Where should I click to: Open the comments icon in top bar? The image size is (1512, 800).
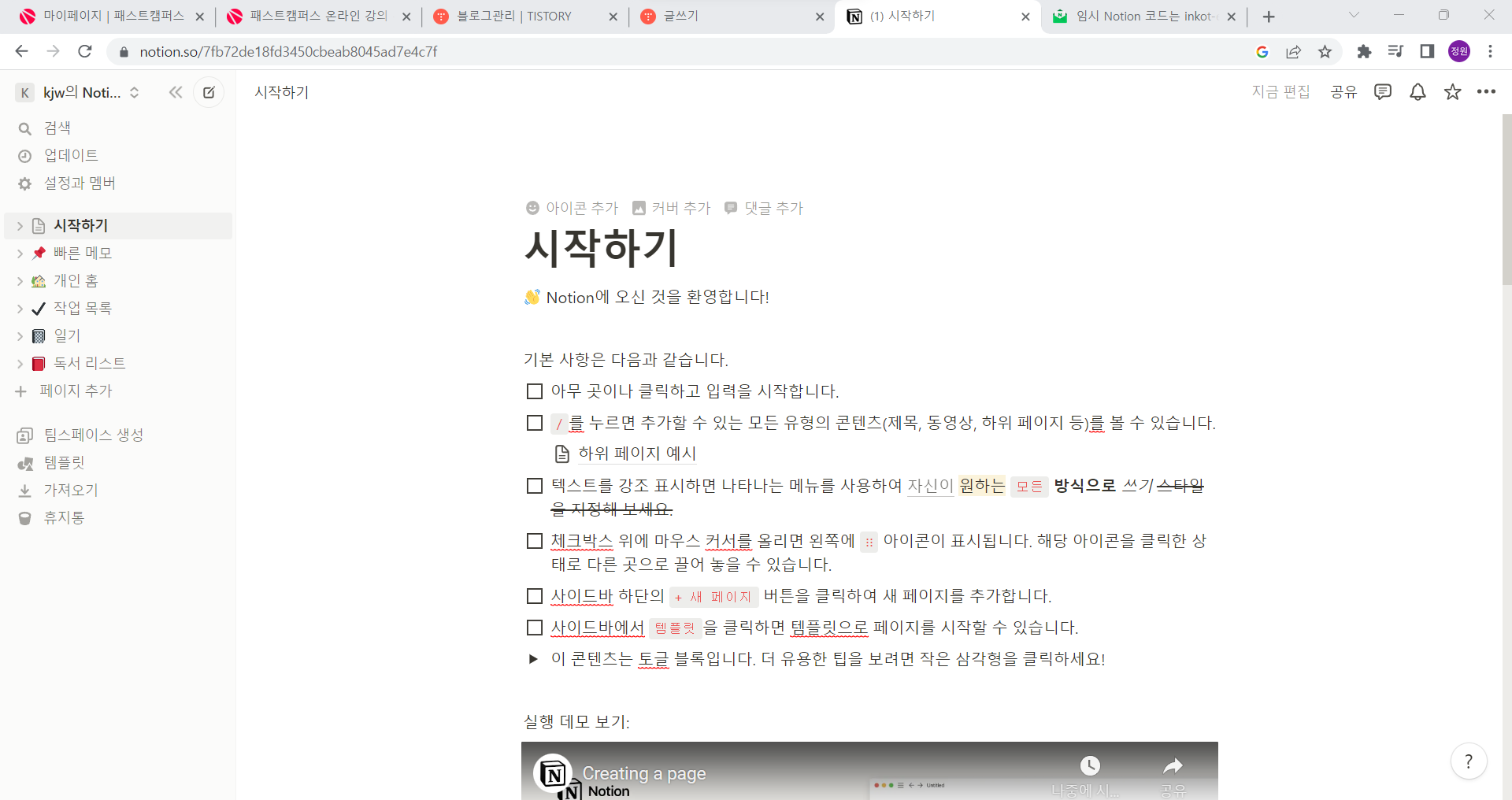click(x=1382, y=92)
